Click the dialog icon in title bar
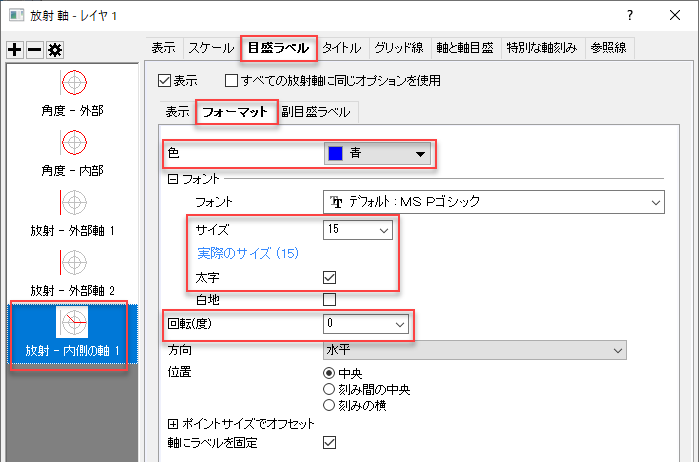 click(x=16, y=15)
